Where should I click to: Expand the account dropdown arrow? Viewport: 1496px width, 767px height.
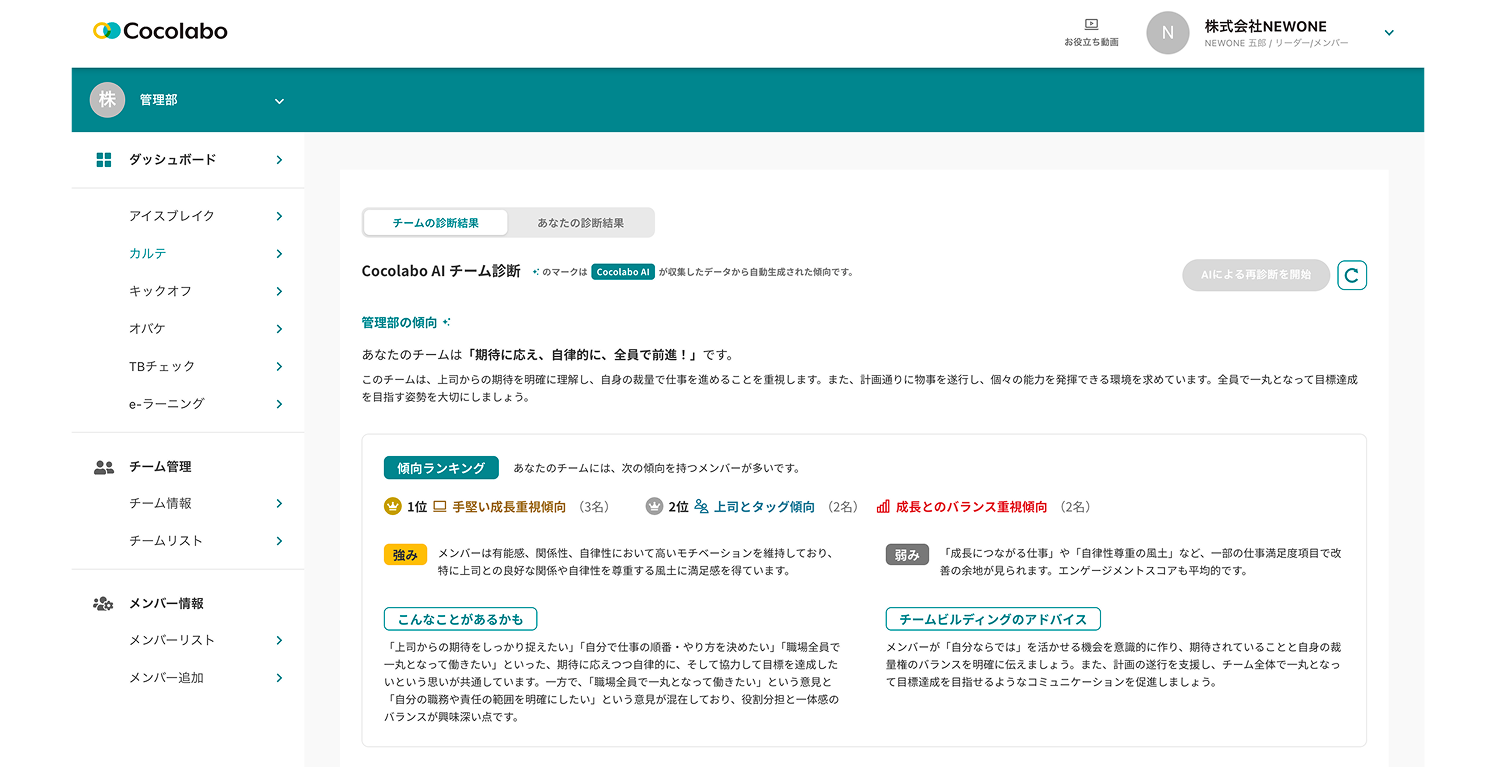point(1389,33)
